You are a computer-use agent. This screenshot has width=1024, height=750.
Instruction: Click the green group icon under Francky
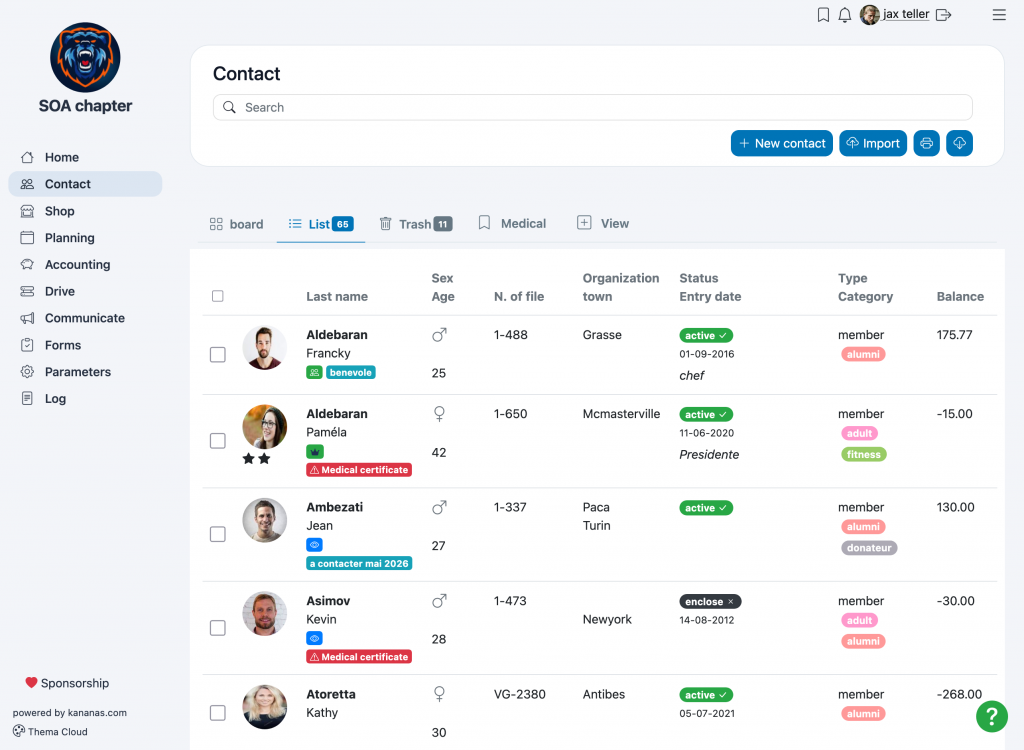coord(314,372)
